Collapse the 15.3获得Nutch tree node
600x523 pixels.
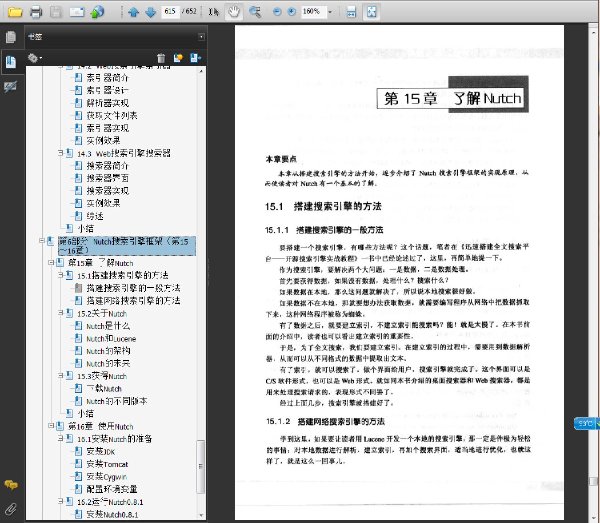tap(60, 375)
